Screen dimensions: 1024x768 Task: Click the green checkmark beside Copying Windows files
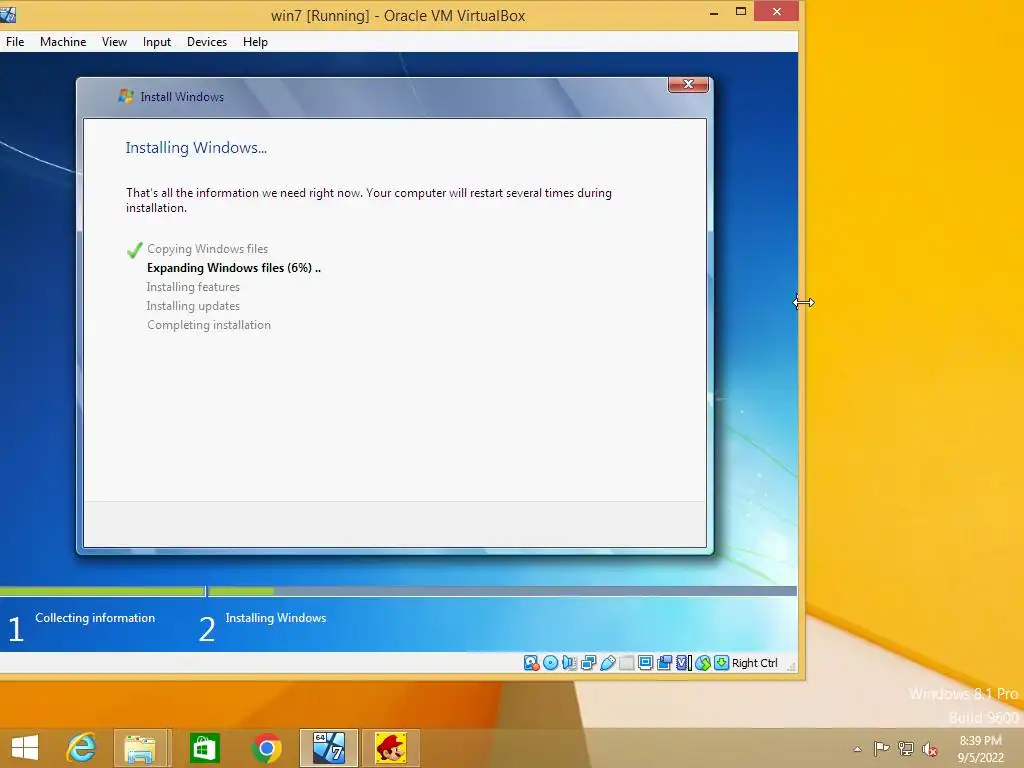[x=135, y=250]
